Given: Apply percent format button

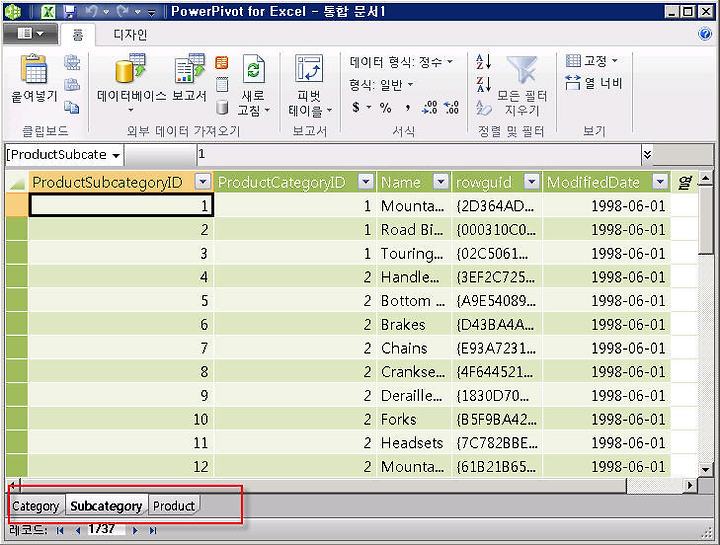Looking at the screenshot, I should 385,108.
